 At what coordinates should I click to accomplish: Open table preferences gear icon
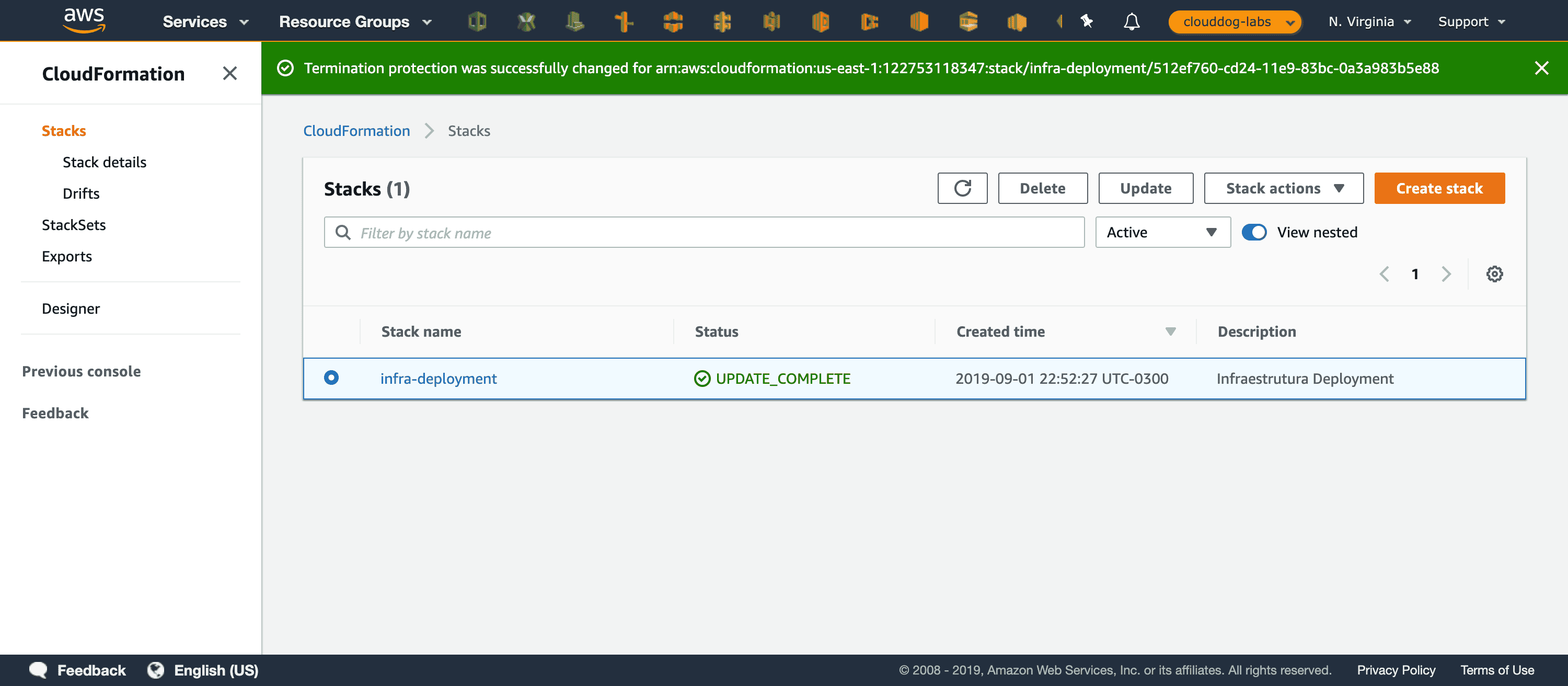click(x=1494, y=274)
